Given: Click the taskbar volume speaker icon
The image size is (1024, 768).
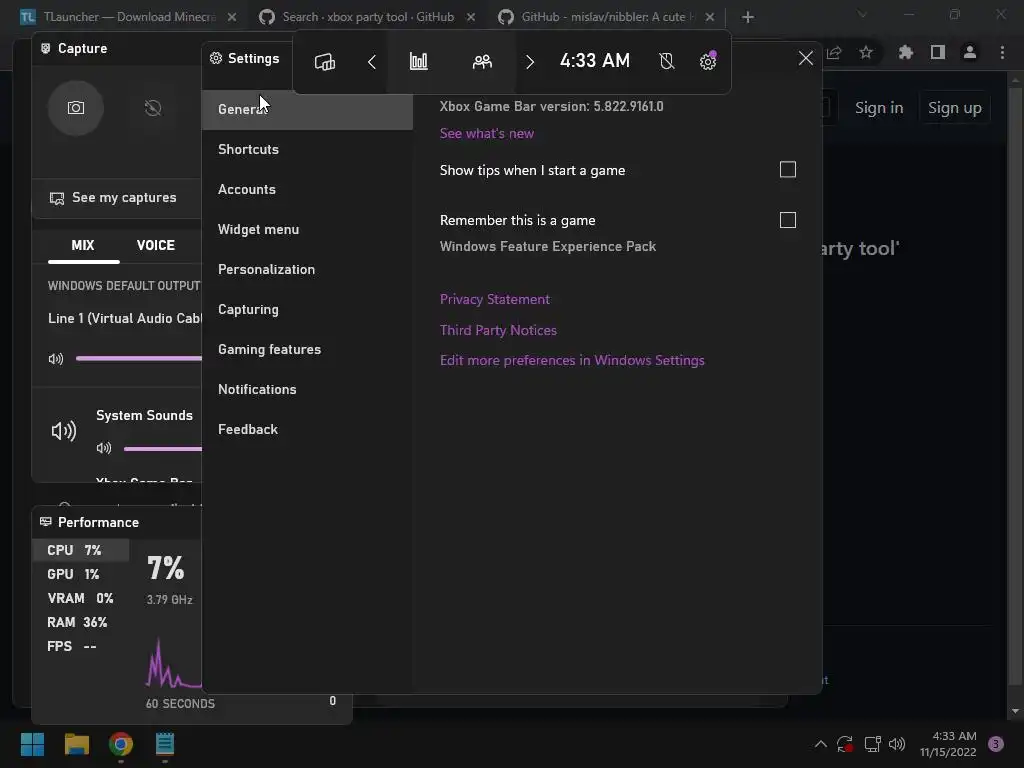Looking at the screenshot, I should click(897, 744).
